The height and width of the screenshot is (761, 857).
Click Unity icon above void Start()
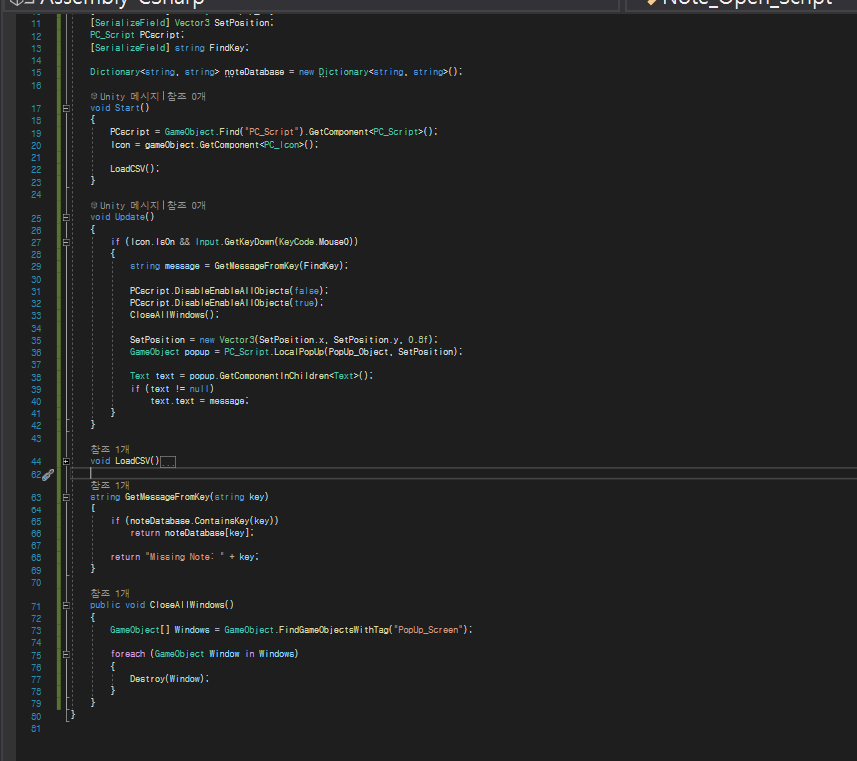(94, 96)
